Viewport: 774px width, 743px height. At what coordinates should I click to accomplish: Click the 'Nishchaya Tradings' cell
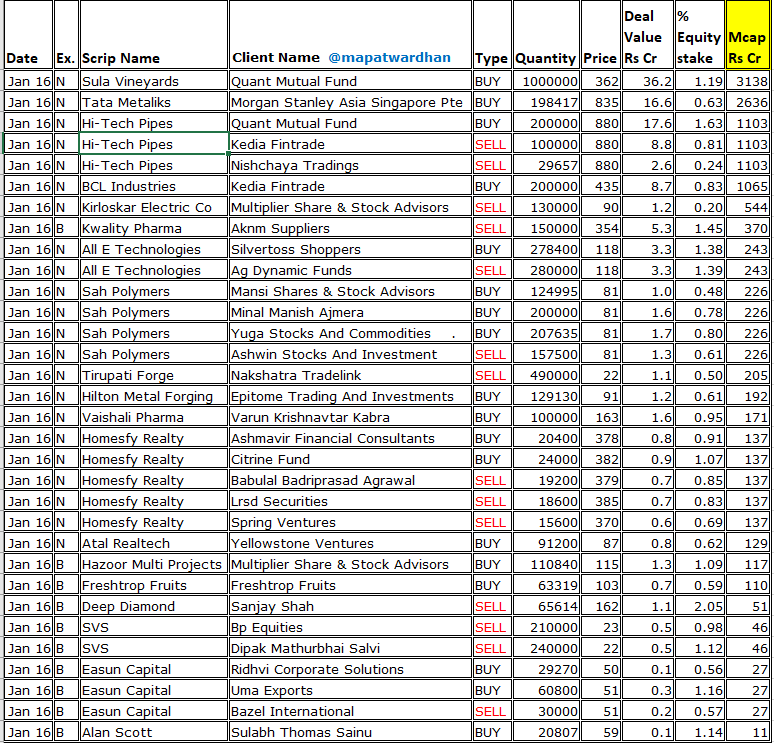pyautogui.click(x=350, y=165)
